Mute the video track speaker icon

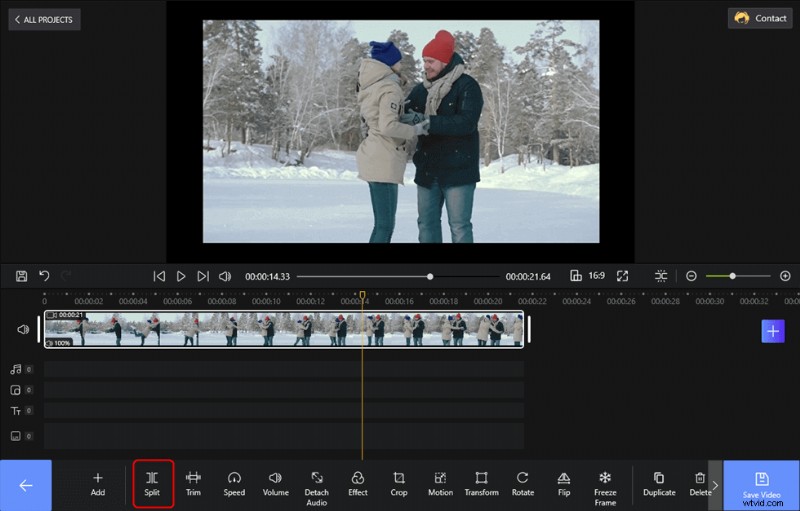tap(23, 329)
